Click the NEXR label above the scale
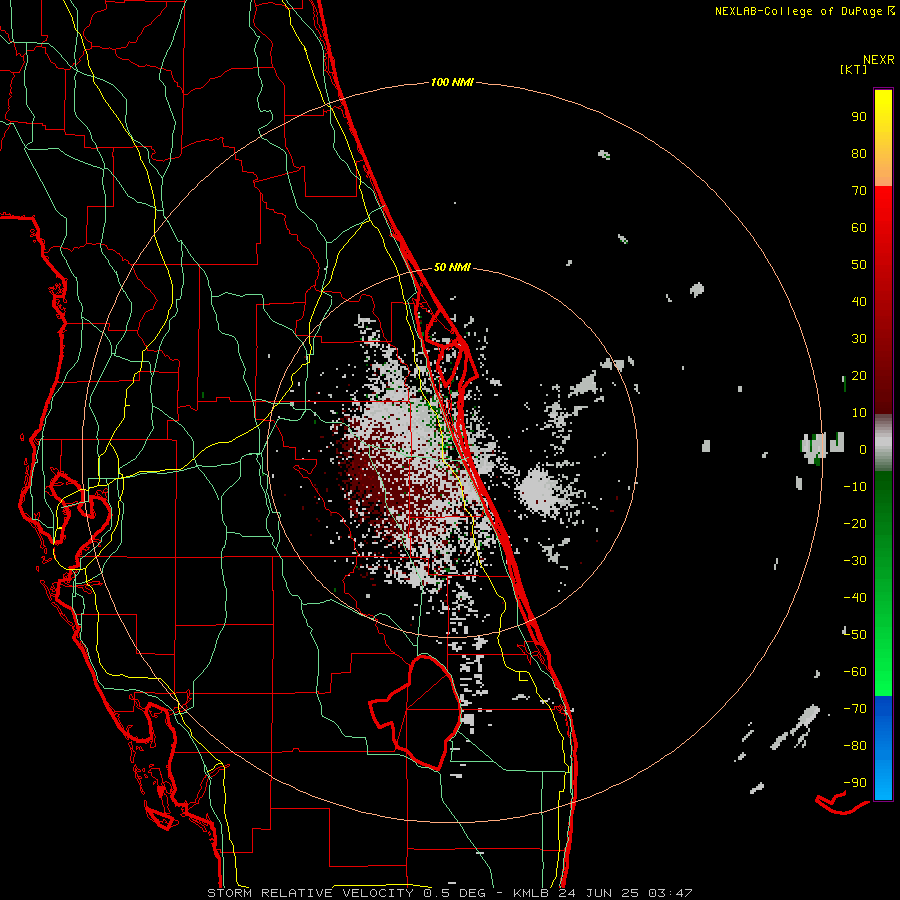The width and height of the screenshot is (900, 900). pyautogui.click(x=879, y=60)
